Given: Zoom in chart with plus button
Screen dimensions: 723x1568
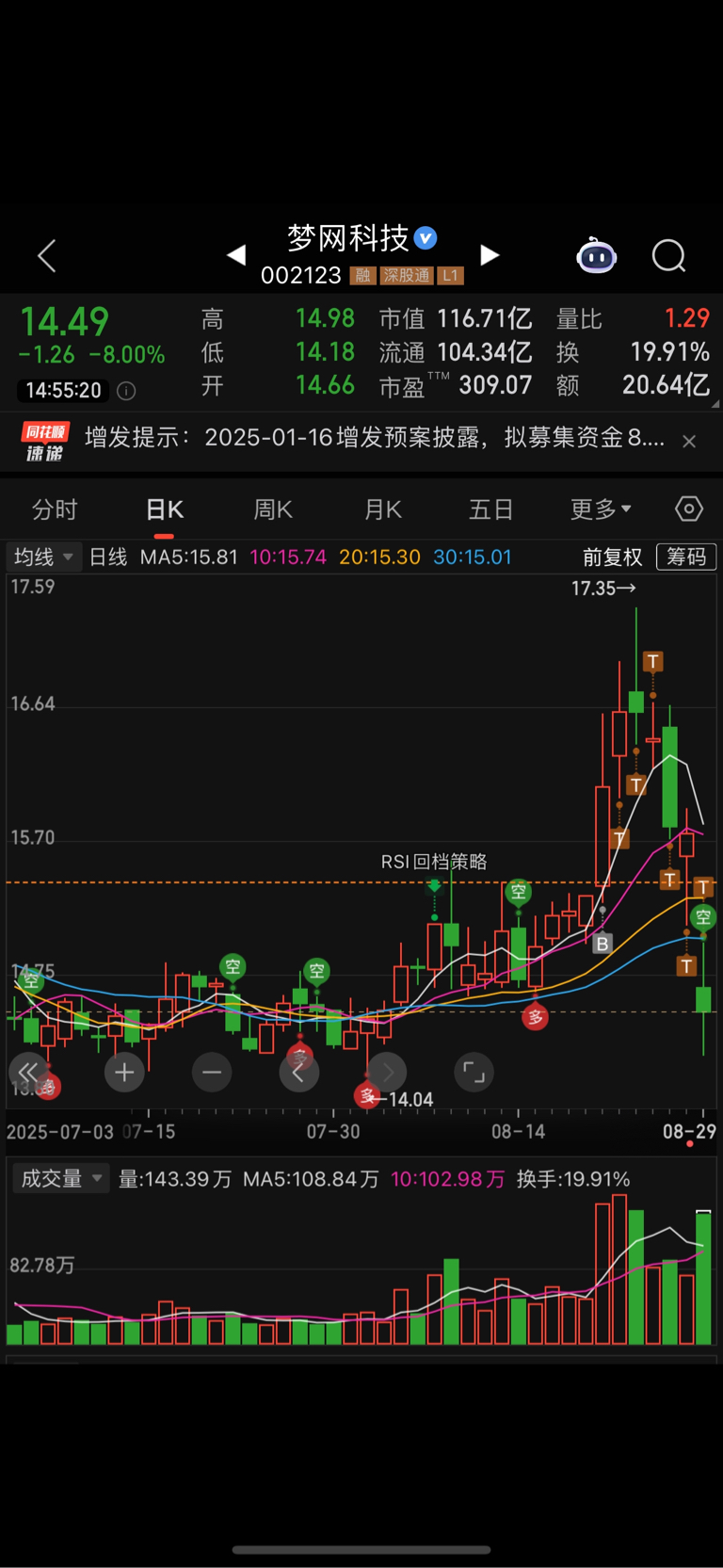Looking at the screenshot, I should click(x=124, y=1072).
